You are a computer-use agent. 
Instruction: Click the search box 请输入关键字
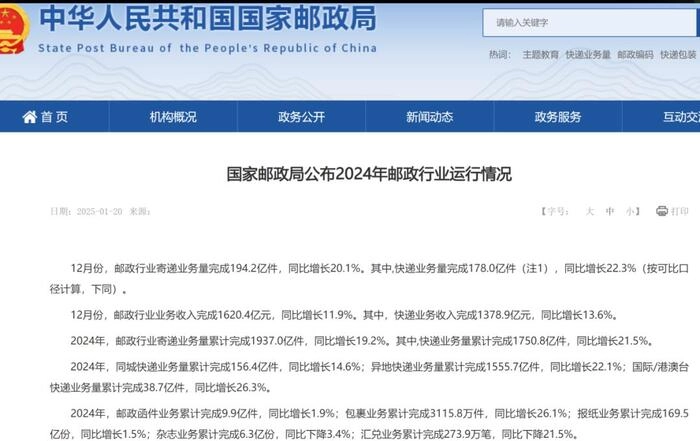[x=590, y=22]
